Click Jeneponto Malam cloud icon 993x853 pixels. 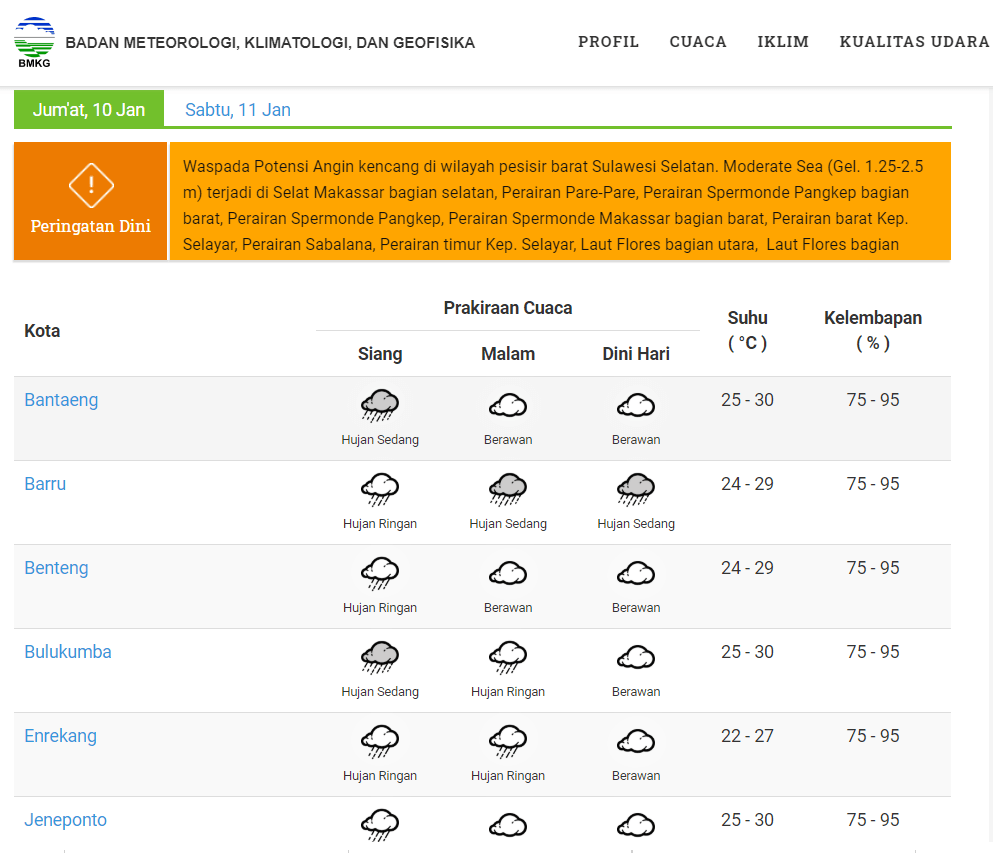tap(508, 825)
